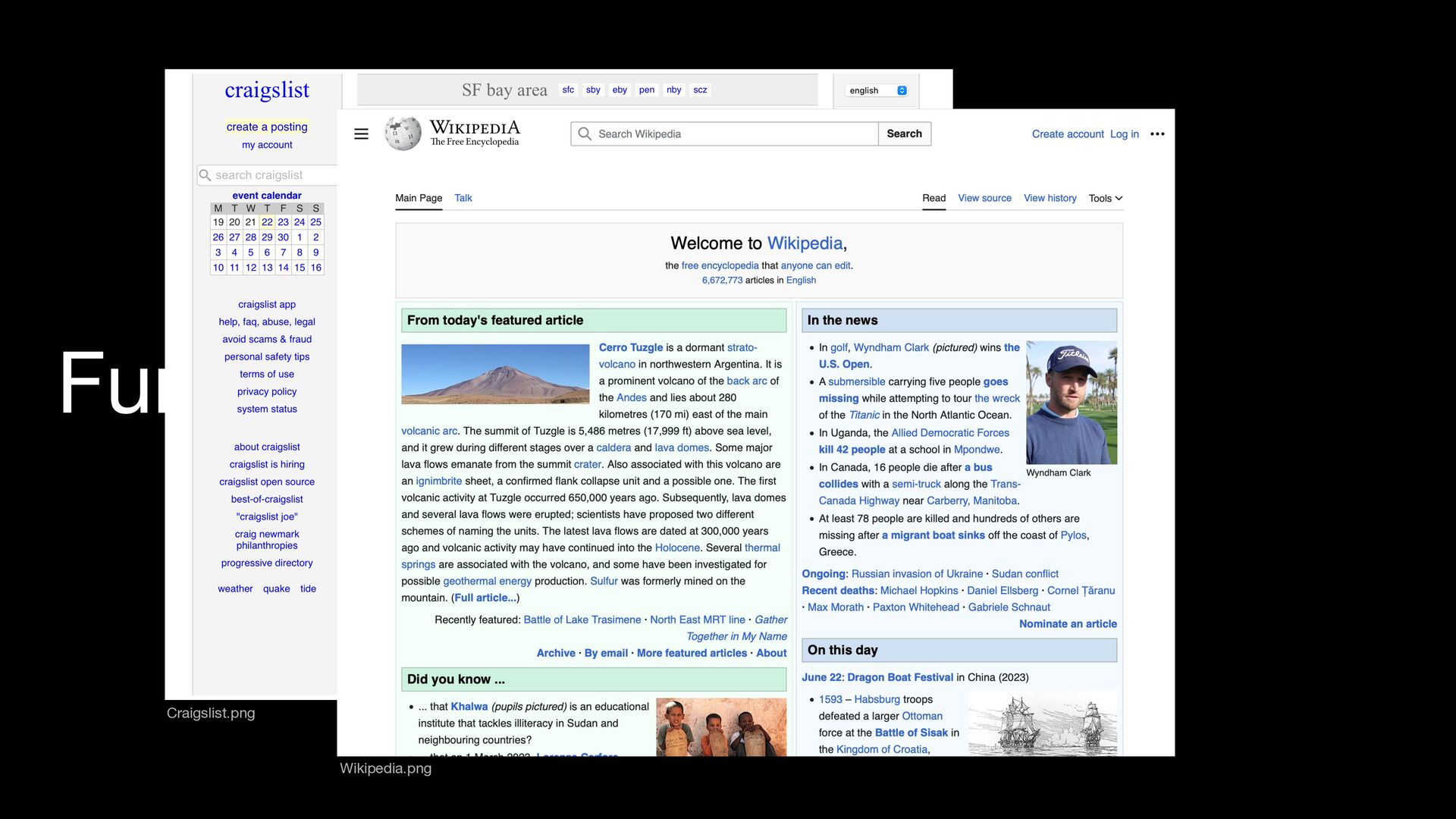Click the craigslist search magnifier icon
Screen dimensions: 1456x819
click(x=205, y=175)
